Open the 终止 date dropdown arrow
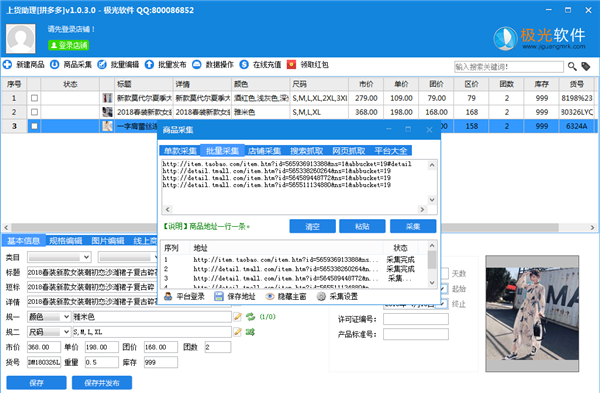 443,304
